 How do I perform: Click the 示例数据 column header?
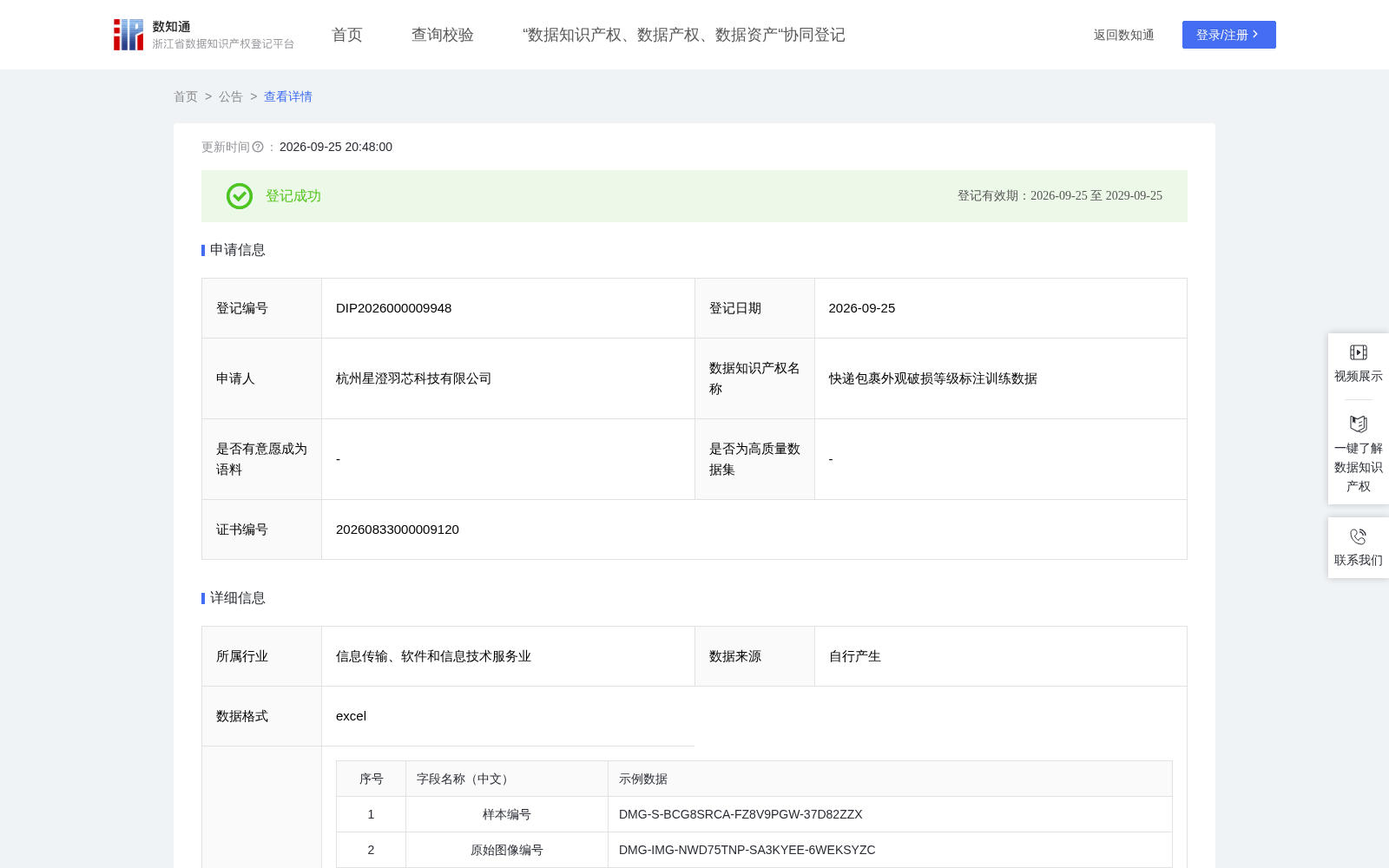[890, 779]
